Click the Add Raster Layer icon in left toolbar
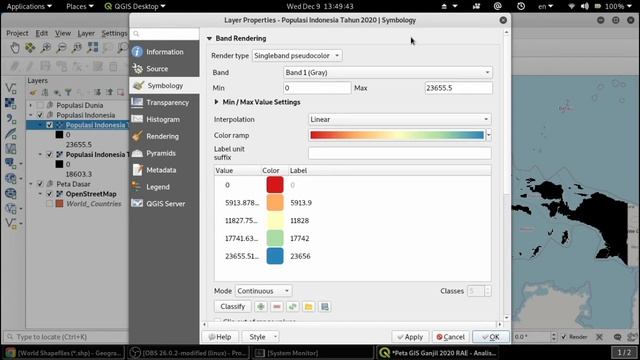The image size is (640, 360). tap(11, 103)
